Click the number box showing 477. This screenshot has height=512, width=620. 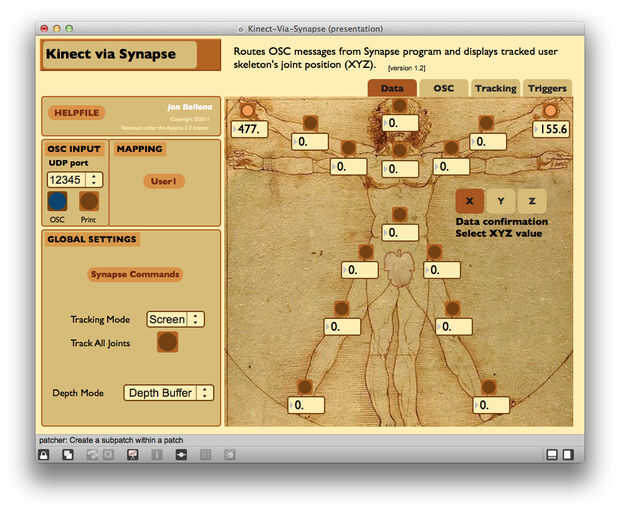(250, 129)
